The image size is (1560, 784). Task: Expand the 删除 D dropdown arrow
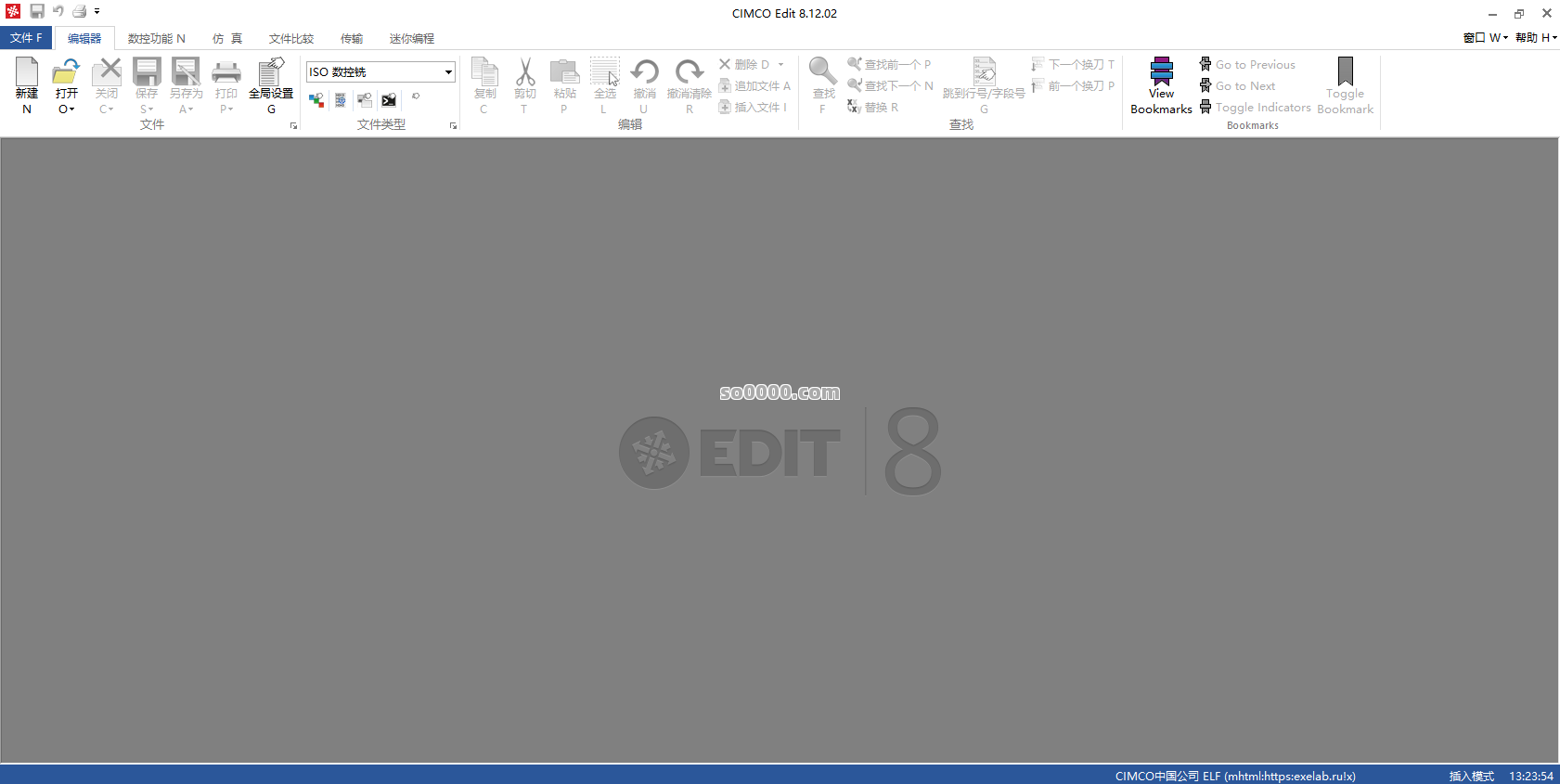[780, 64]
